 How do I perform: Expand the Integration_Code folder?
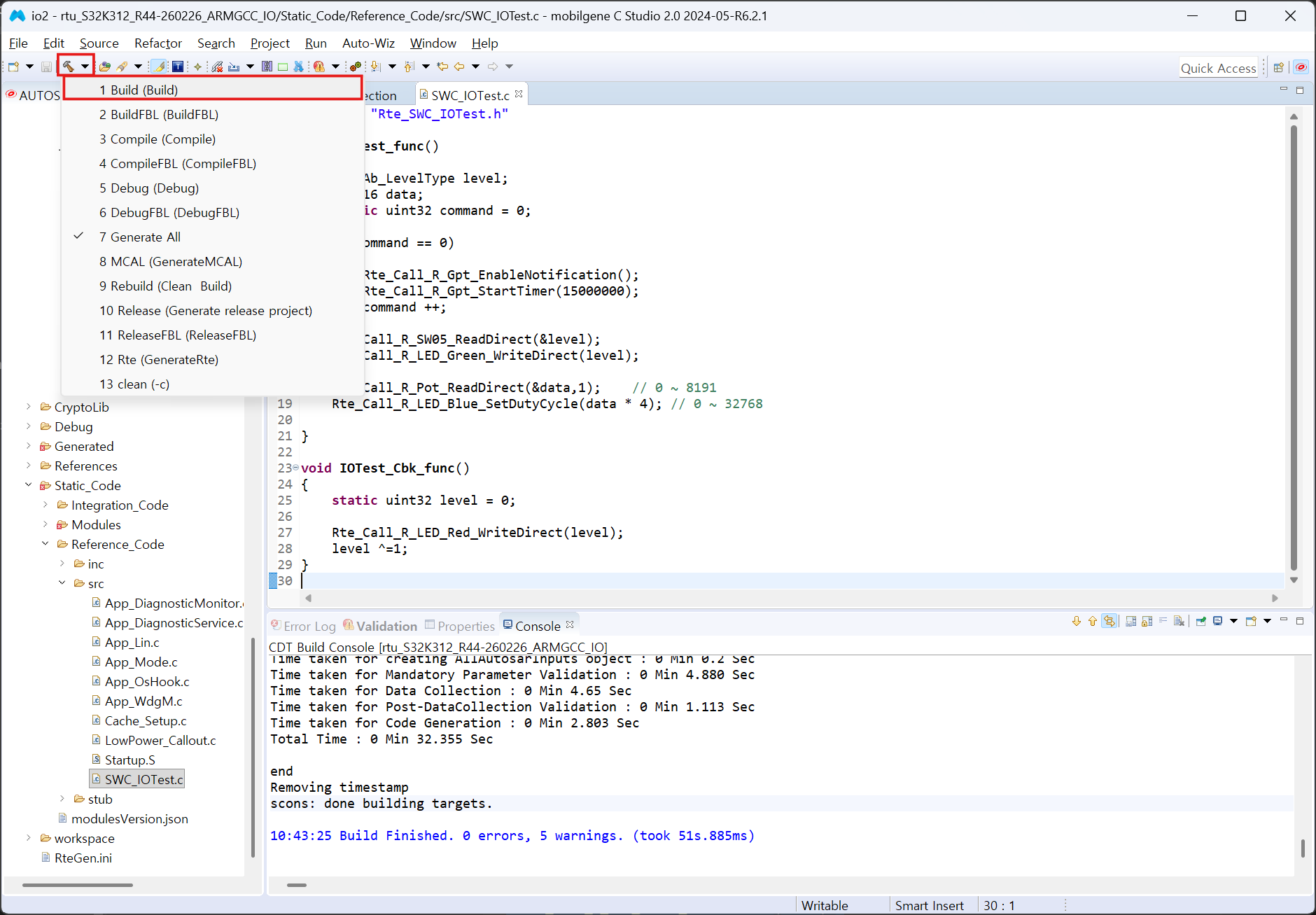click(45, 505)
